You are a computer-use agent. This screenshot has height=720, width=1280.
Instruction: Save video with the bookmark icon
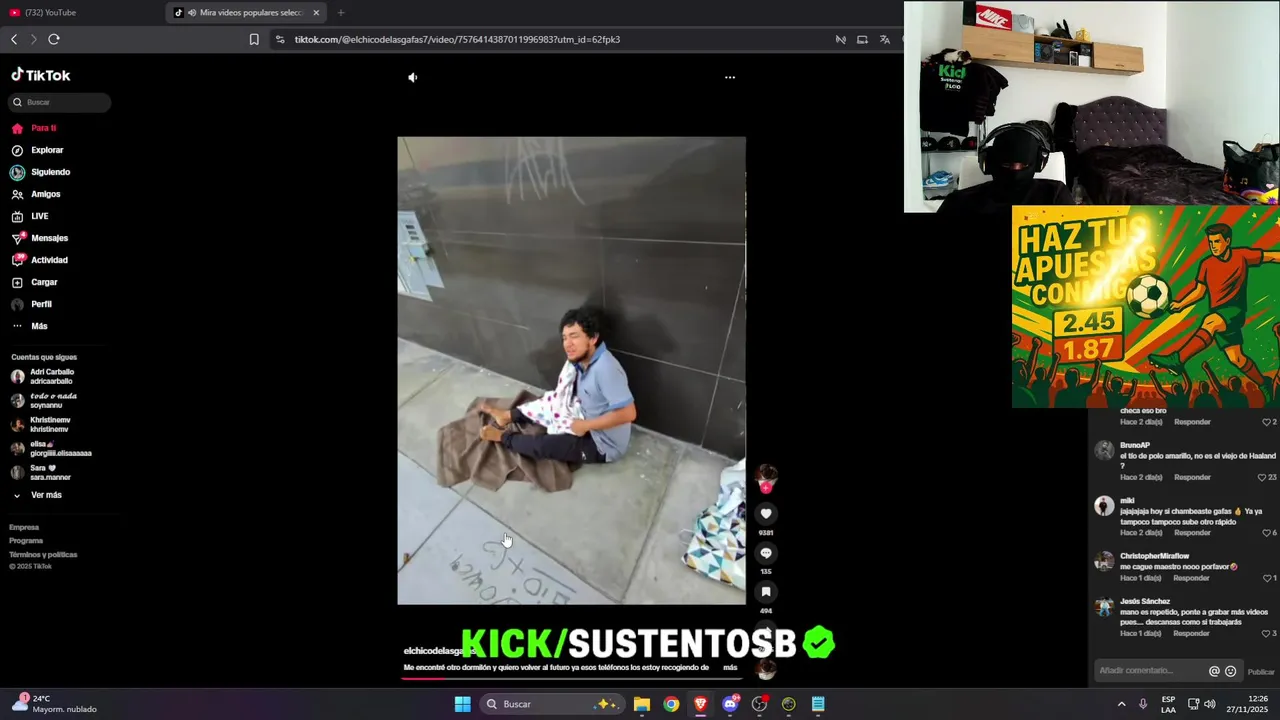(x=766, y=592)
